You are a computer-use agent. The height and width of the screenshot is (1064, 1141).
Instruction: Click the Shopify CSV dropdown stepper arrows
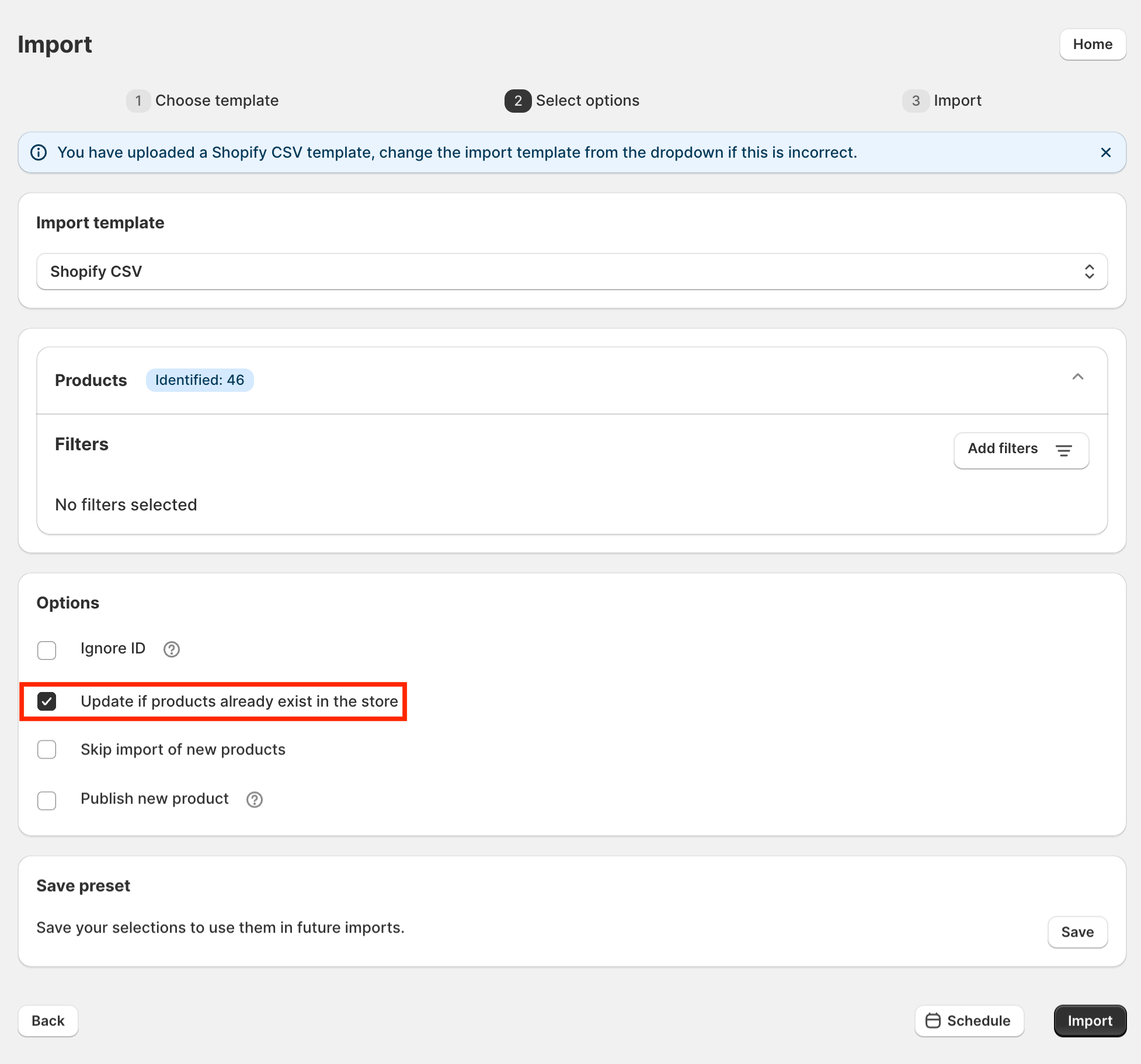tap(1090, 271)
